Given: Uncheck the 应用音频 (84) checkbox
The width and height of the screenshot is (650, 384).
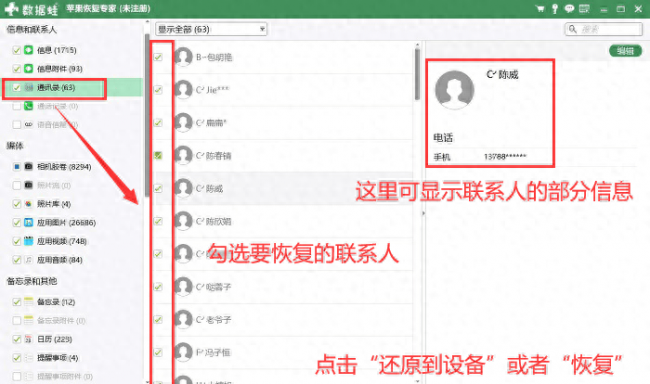Looking at the screenshot, I should click(x=17, y=260).
